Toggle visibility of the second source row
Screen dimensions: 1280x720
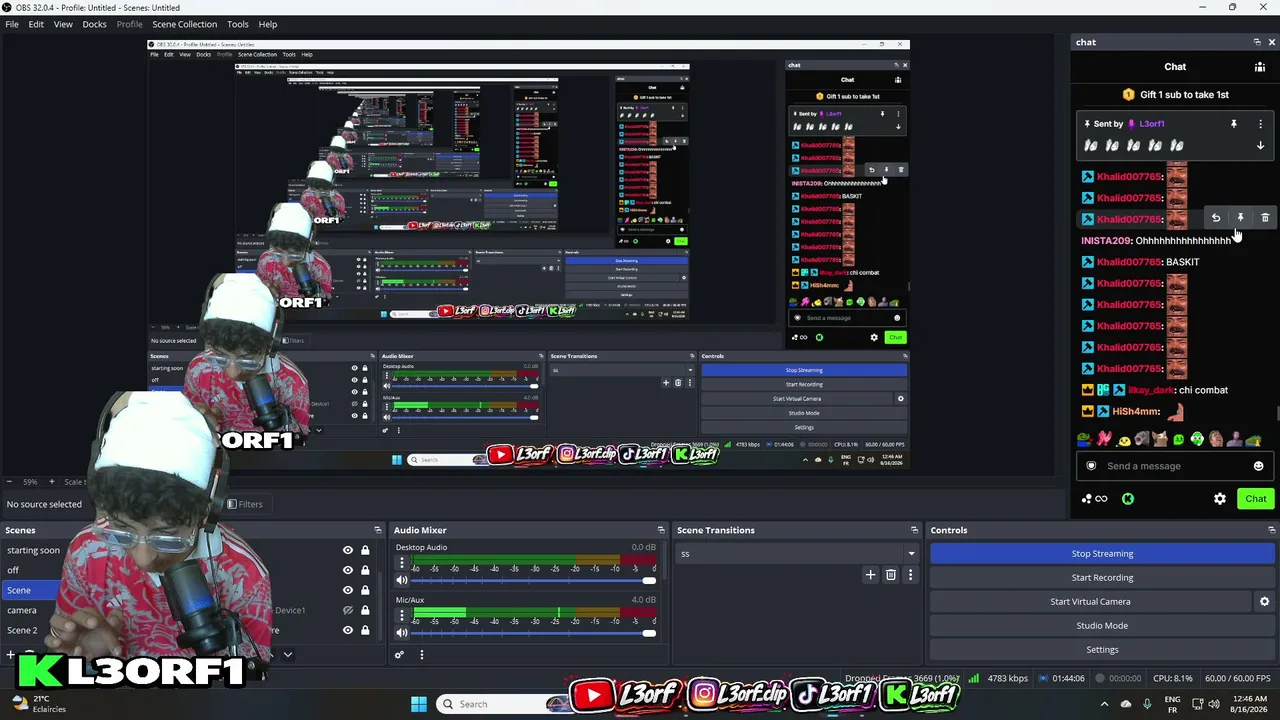point(348,570)
